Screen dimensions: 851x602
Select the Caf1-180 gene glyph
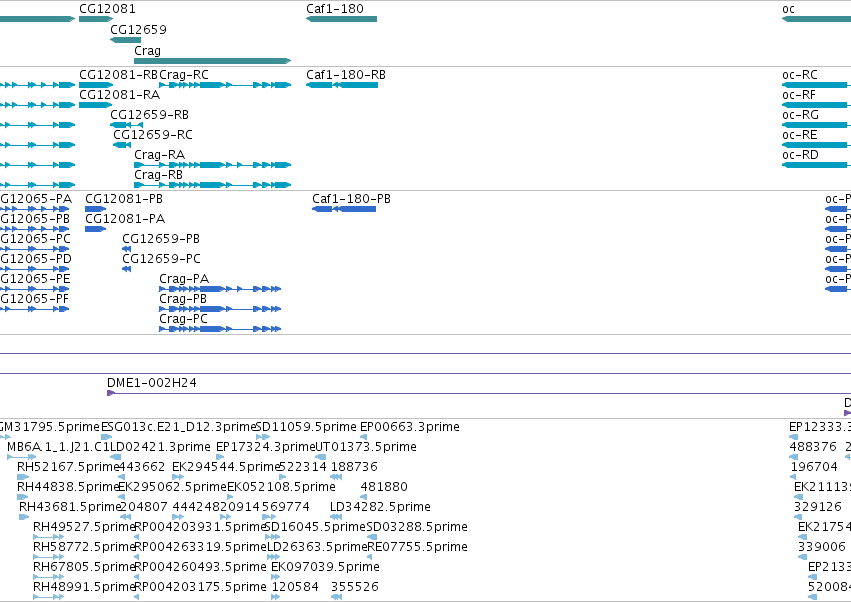(x=341, y=19)
